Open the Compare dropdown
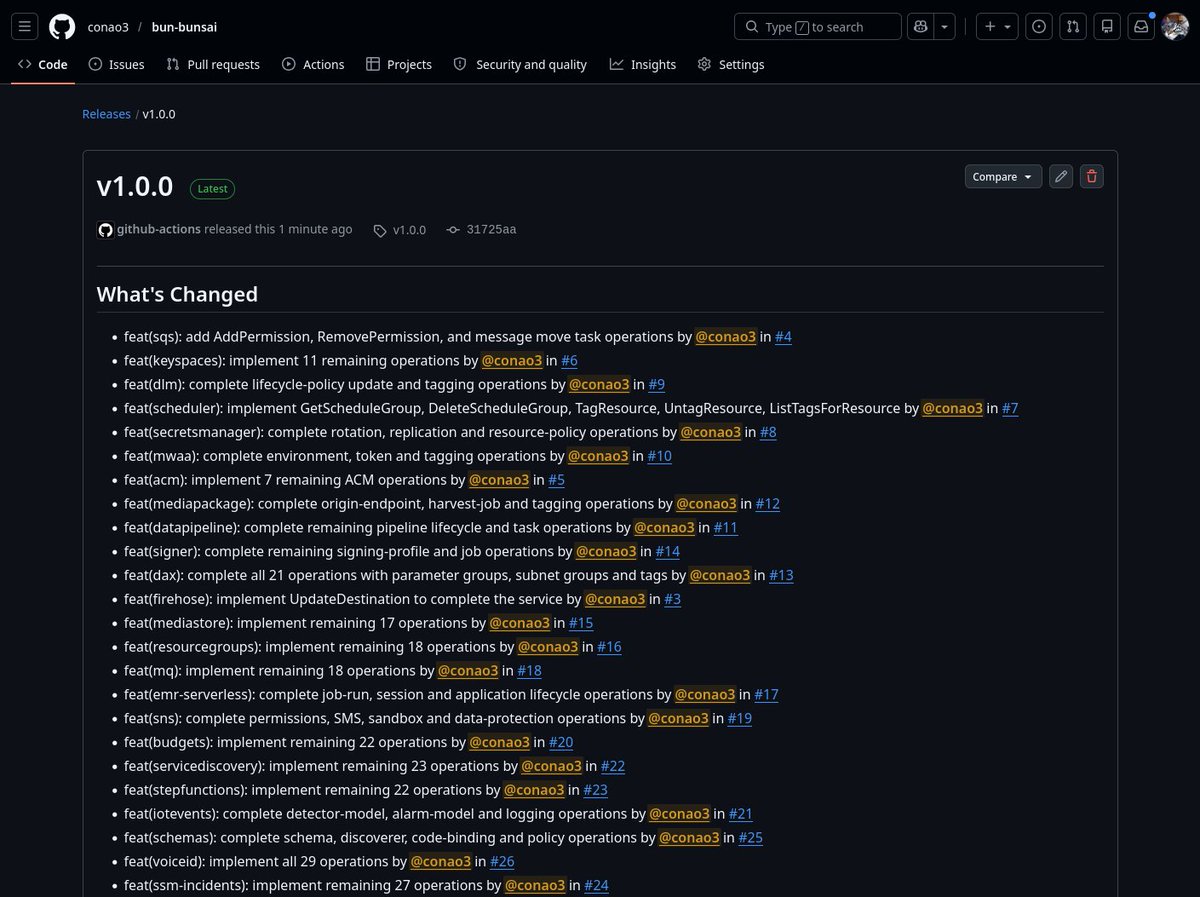 pos(1003,176)
